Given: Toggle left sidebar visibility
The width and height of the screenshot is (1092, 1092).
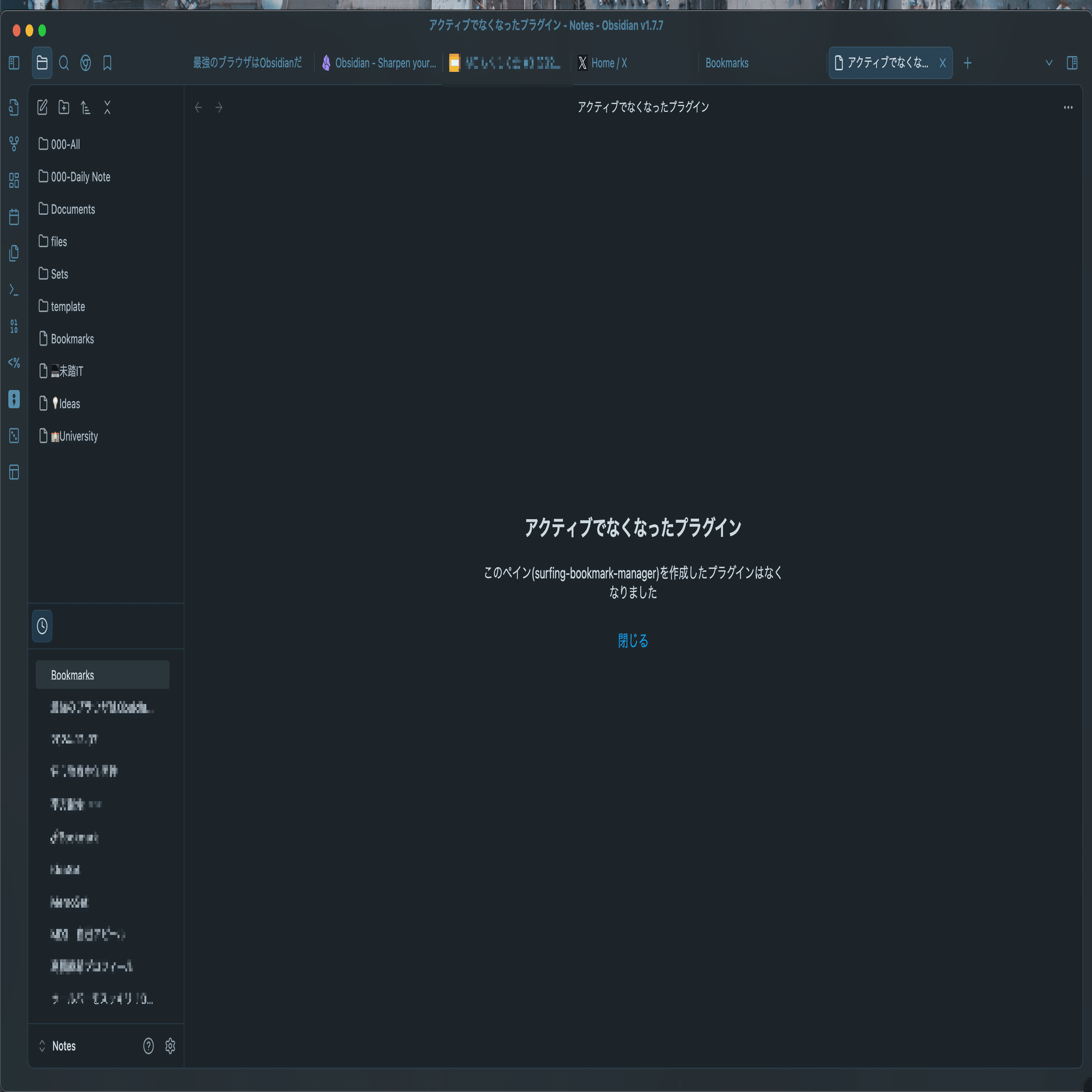Looking at the screenshot, I should click(14, 63).
